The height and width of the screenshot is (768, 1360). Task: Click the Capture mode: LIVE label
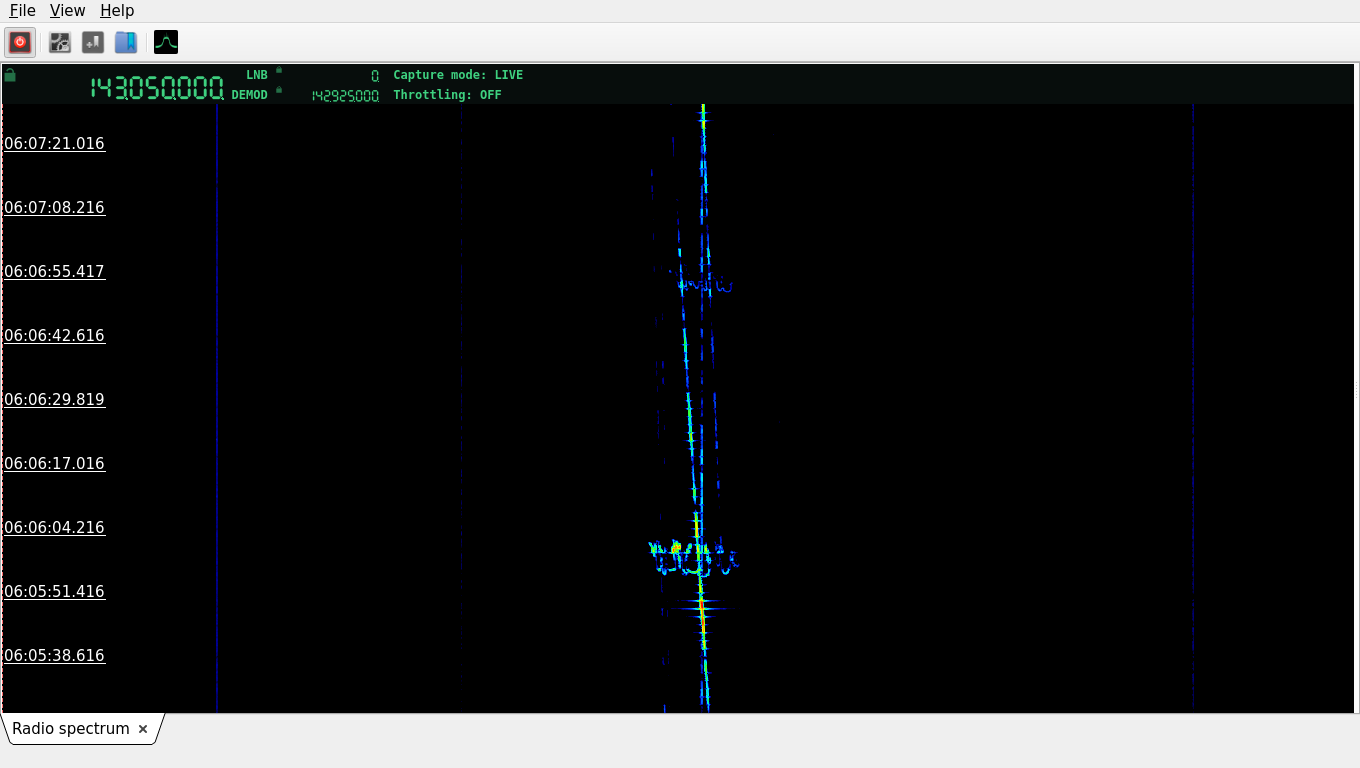point(458,75)
